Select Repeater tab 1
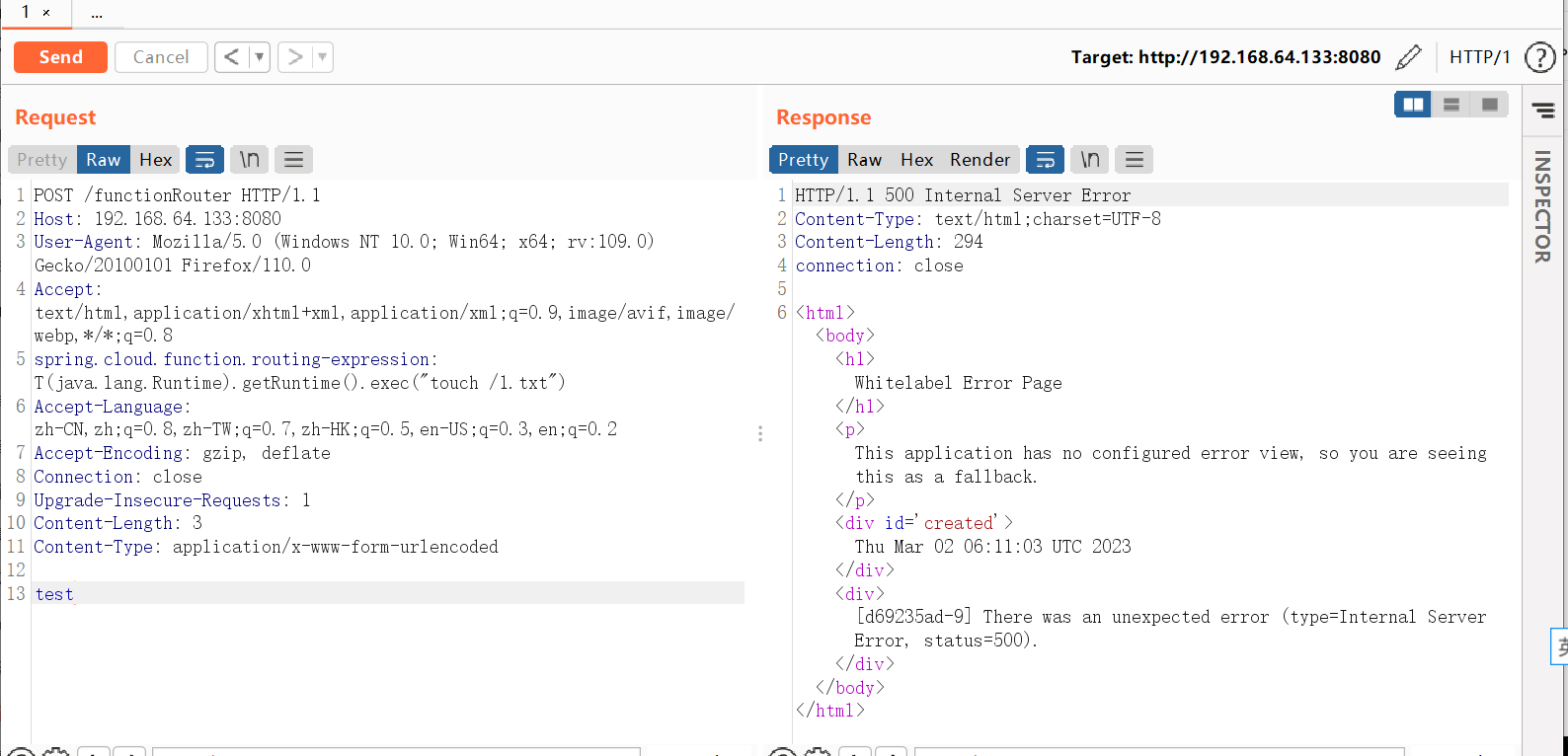This screenshot has height=756, width=1568. tap(25, 12)
